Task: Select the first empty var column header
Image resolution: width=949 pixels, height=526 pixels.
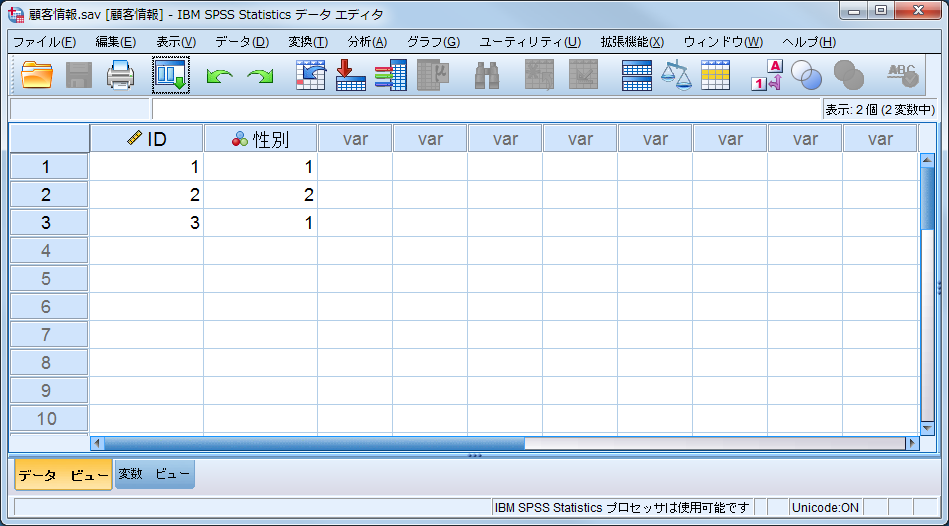Action: point(355,139)
